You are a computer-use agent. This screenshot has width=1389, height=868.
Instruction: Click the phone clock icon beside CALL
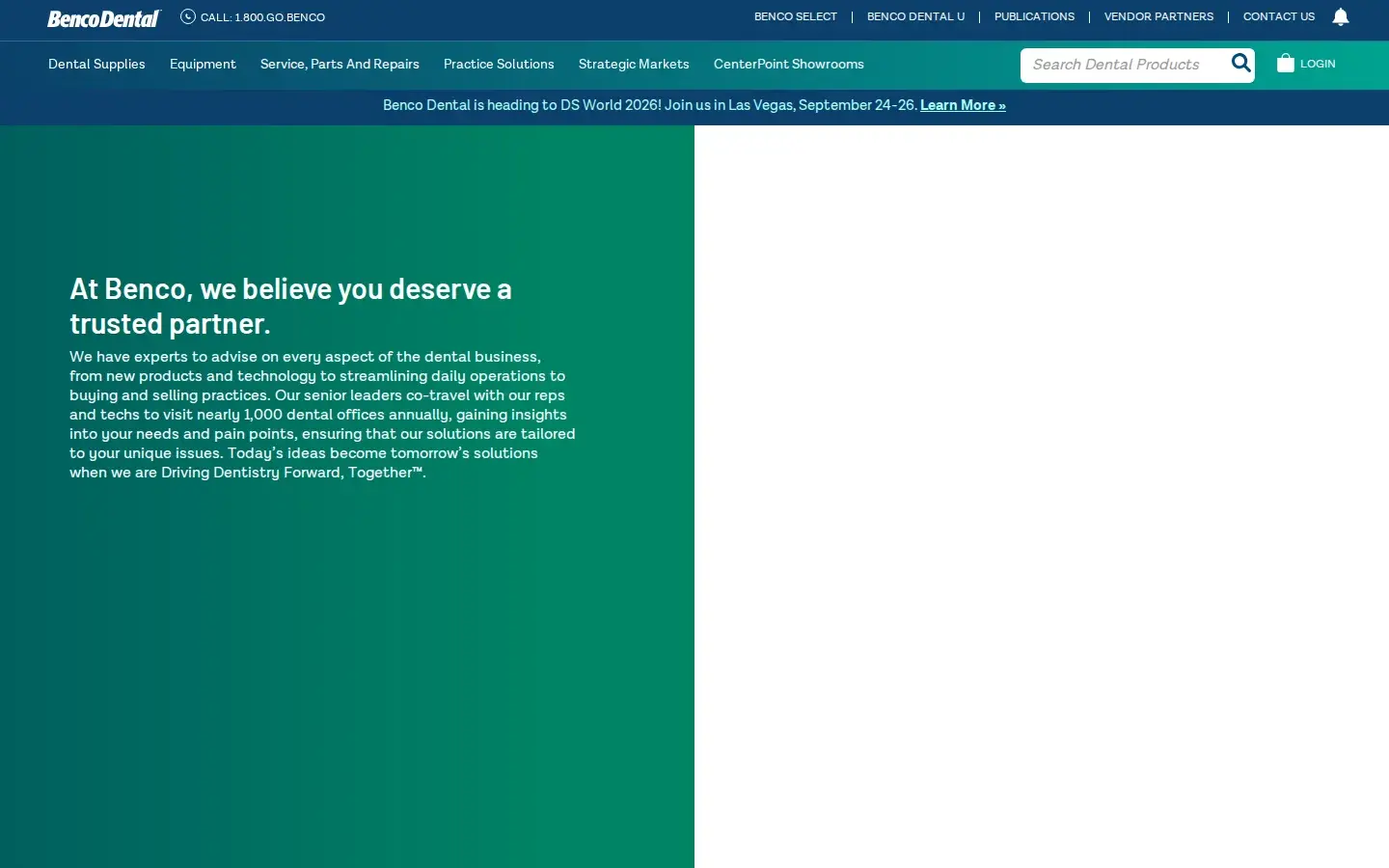pyautogui.click(x=188, y=16)
